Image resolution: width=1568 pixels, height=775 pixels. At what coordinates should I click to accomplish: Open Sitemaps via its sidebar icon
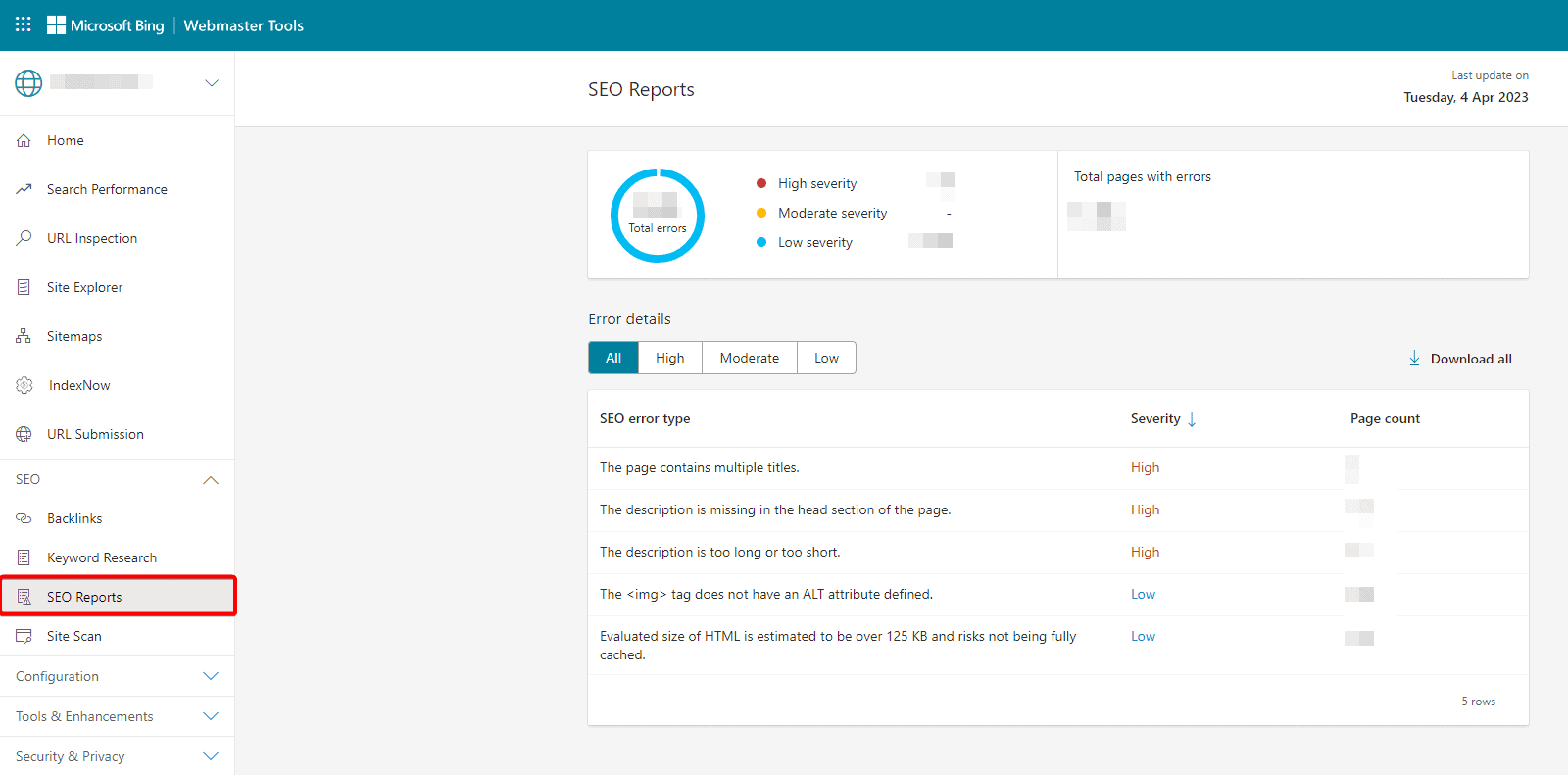24,336
